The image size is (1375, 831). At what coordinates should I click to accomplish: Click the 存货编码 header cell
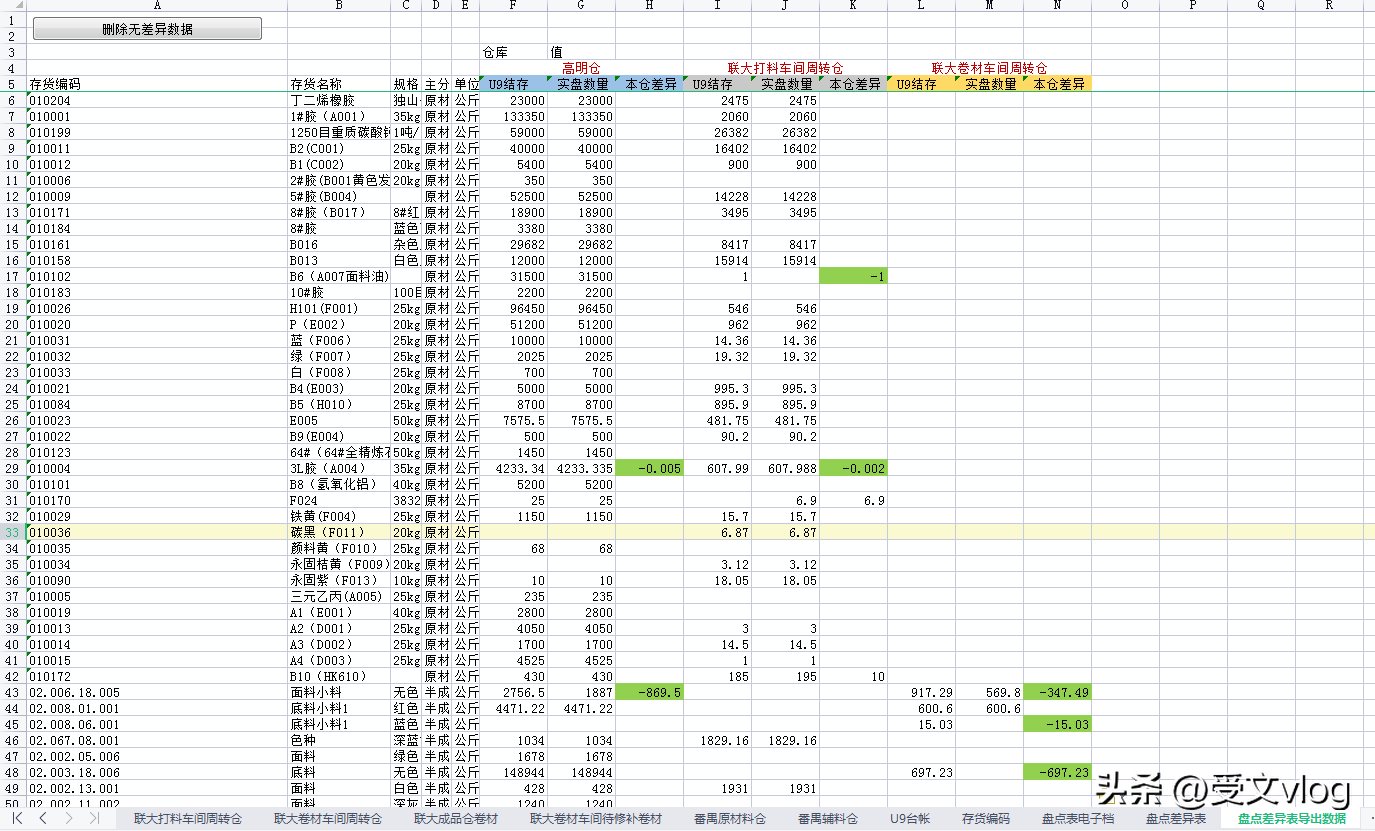(157, 84)
